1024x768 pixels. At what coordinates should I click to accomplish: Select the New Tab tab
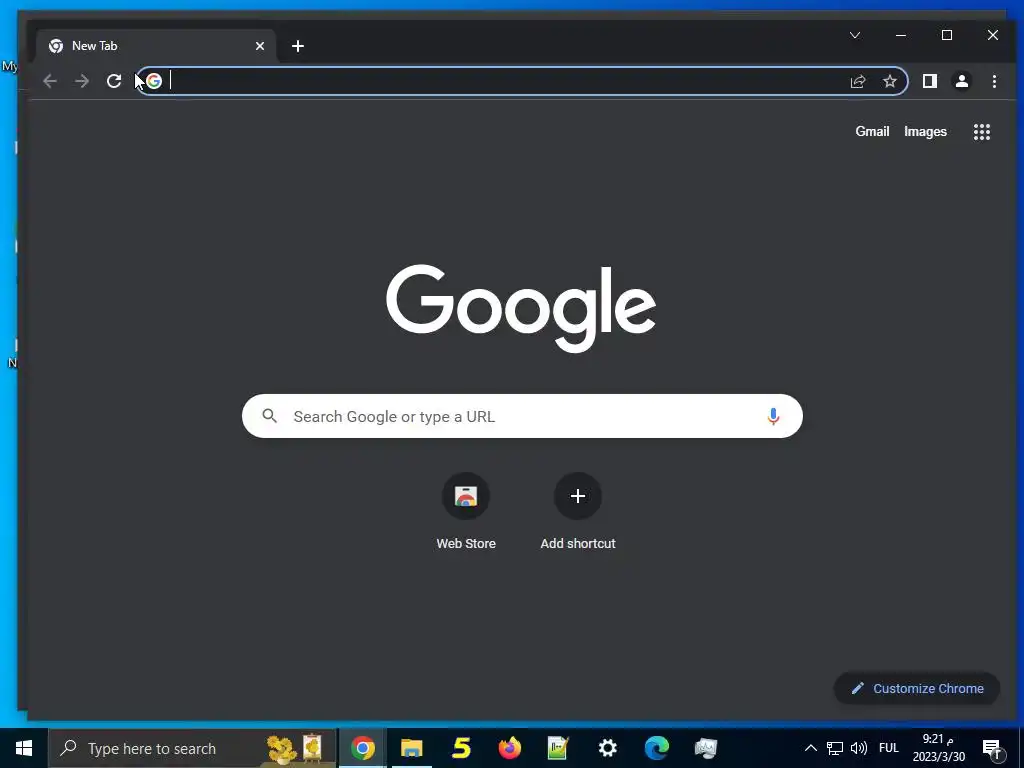pyautogui.click(x=157, y=46)
